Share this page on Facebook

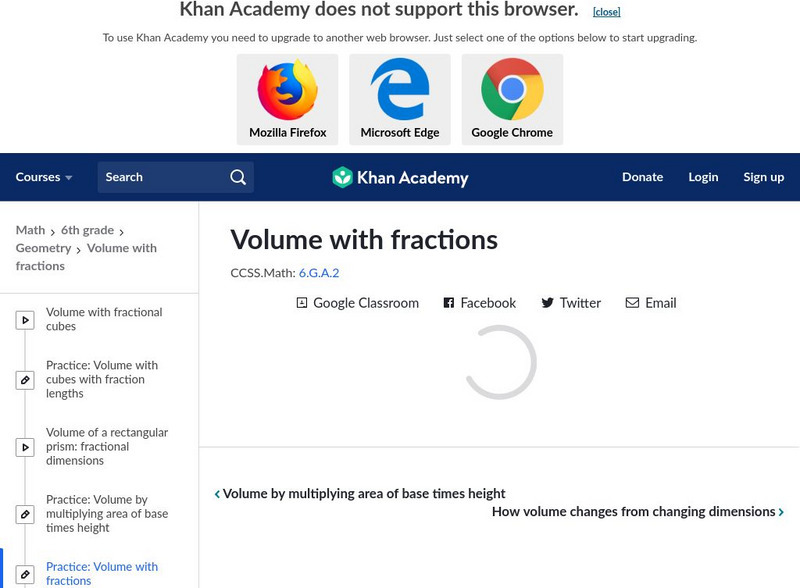pyautogui.click(x=480, y=303)
